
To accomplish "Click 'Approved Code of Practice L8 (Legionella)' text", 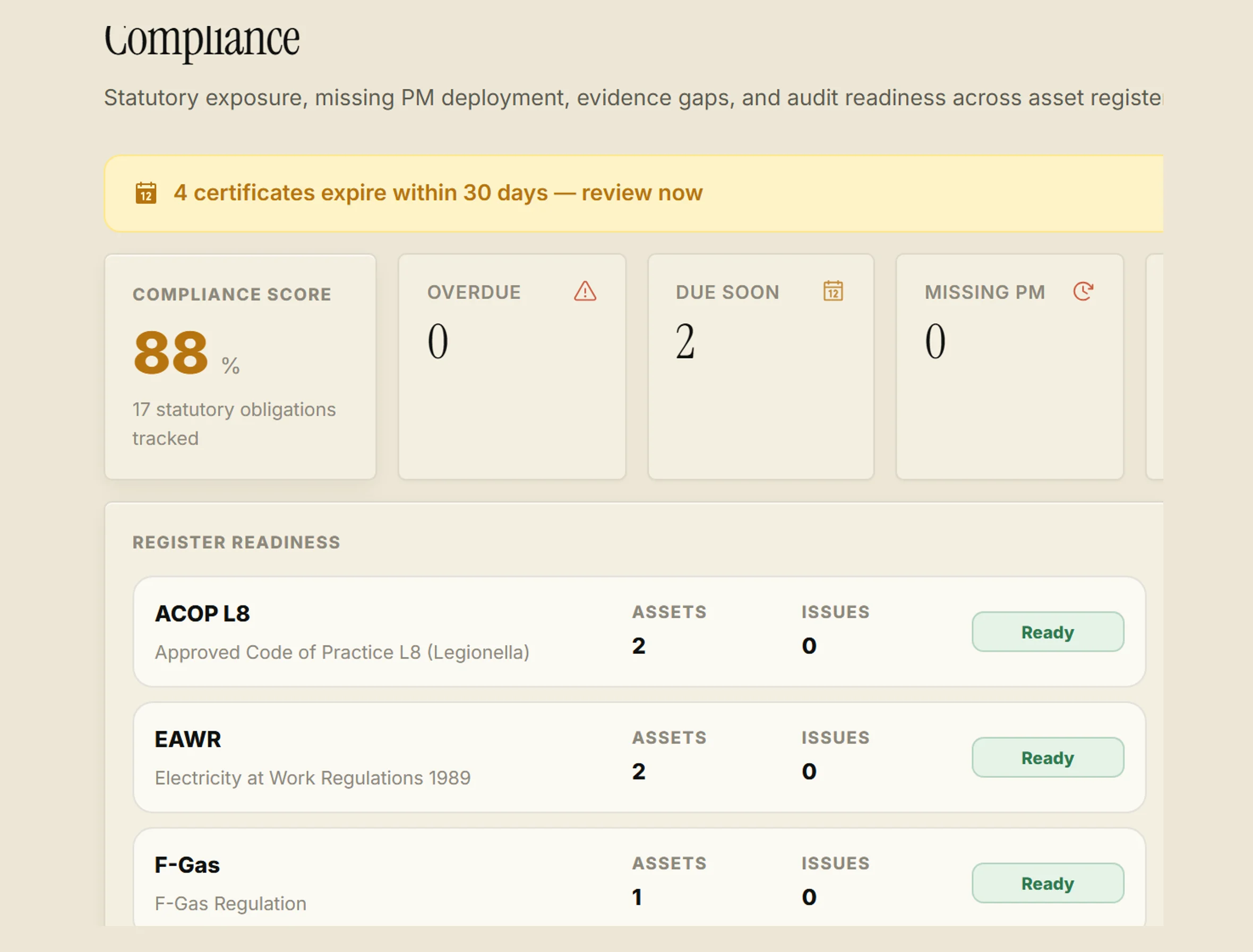I will coord(342,652).
